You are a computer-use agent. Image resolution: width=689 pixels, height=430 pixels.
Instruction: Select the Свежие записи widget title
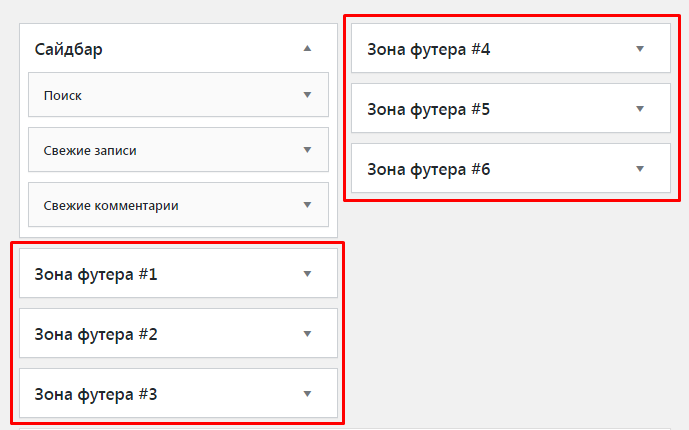90,150
